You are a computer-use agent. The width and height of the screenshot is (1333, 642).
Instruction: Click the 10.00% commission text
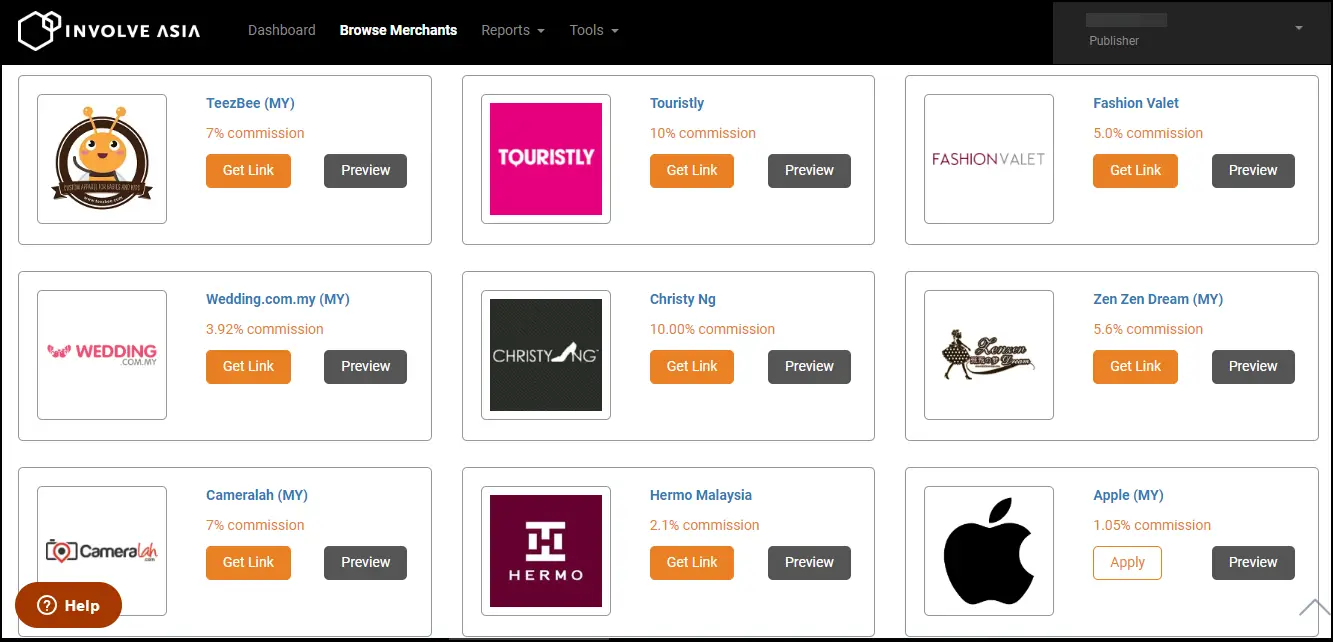point(712,329)
